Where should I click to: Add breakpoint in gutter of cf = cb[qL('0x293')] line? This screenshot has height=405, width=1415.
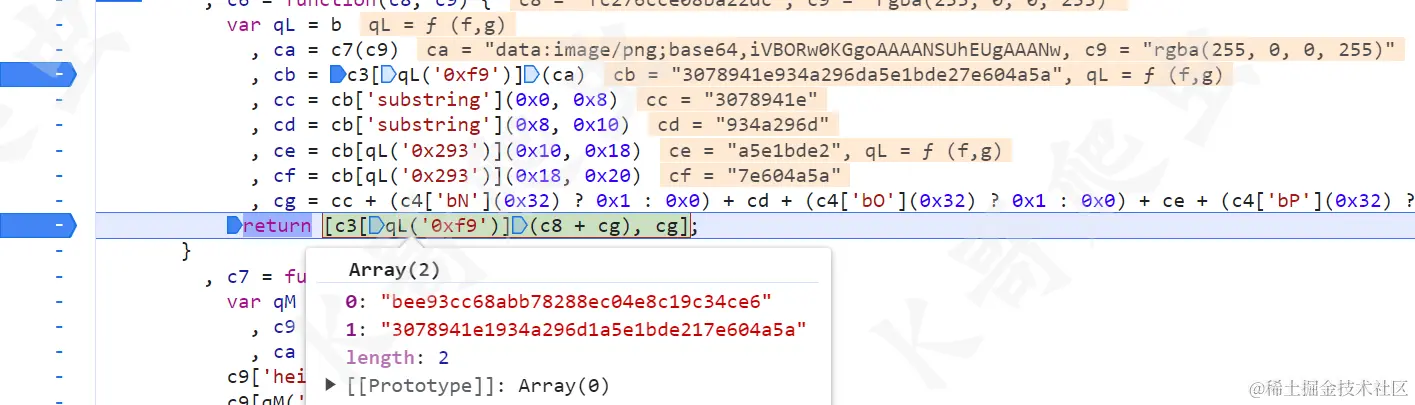pyautogui.click(x=60, y=174)
